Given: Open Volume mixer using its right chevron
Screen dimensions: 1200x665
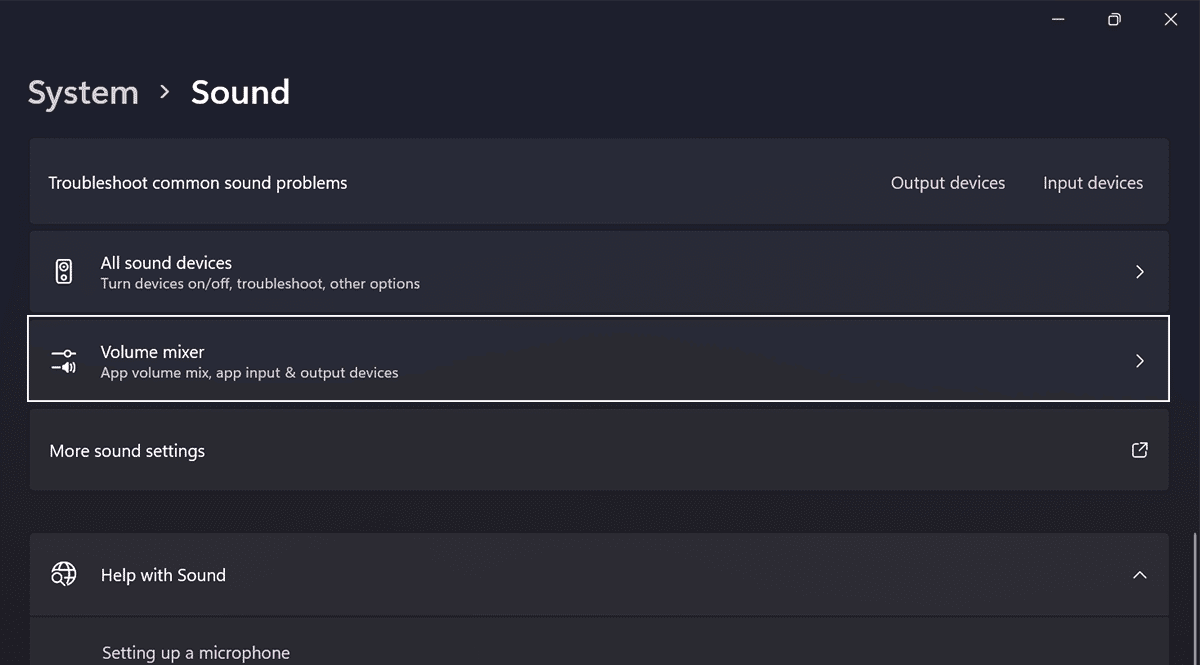Looking at the screenshot, I should click(x=1139, y=361).
